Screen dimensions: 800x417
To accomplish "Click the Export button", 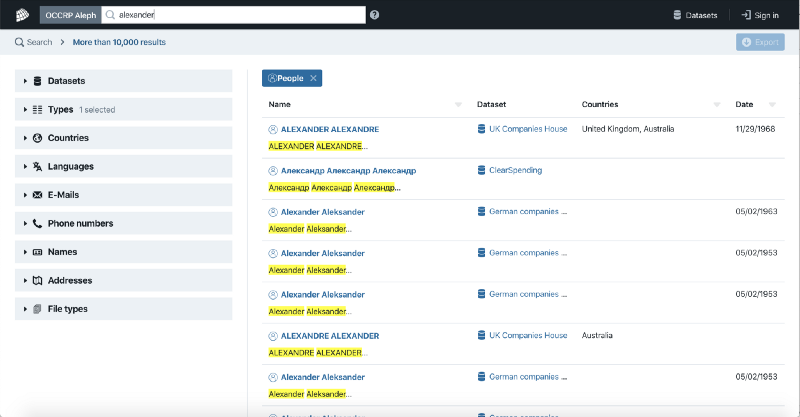I will point(760,42).
